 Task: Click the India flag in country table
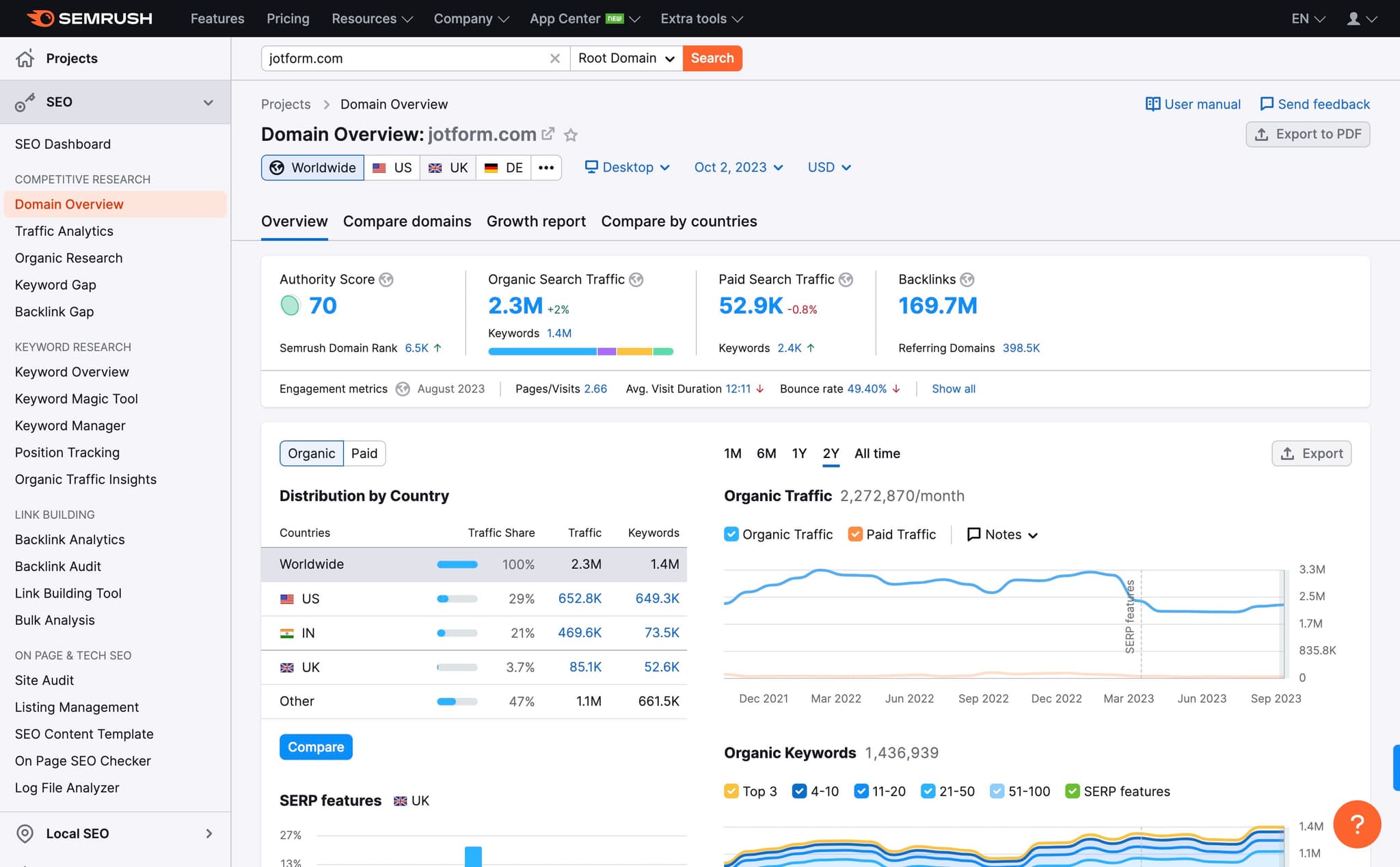click(287, 633)
